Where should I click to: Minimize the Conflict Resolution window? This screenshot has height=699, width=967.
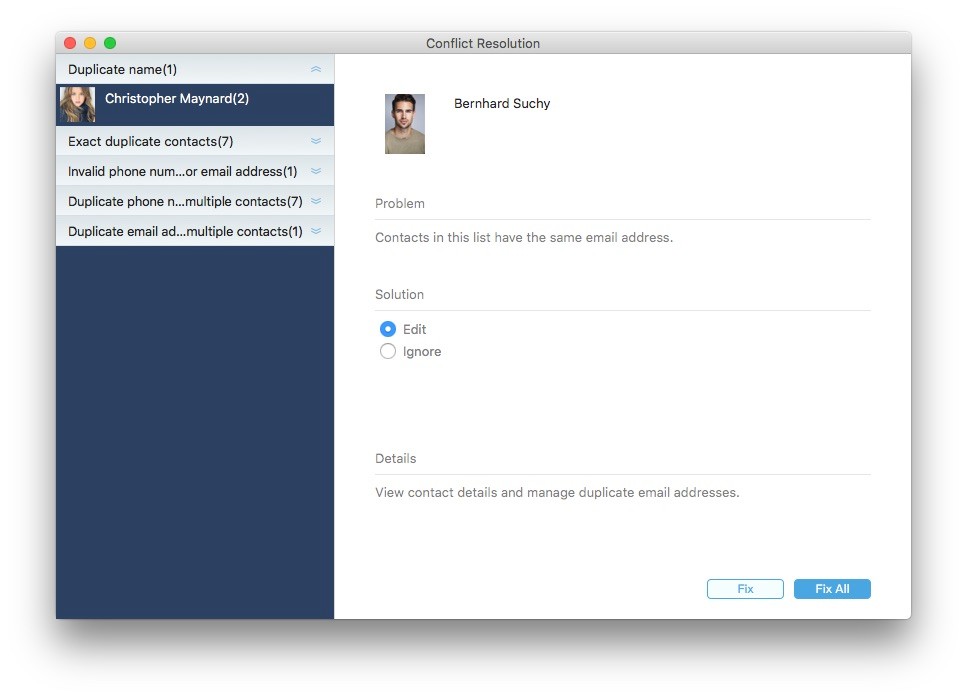click(x=90, y=43)
